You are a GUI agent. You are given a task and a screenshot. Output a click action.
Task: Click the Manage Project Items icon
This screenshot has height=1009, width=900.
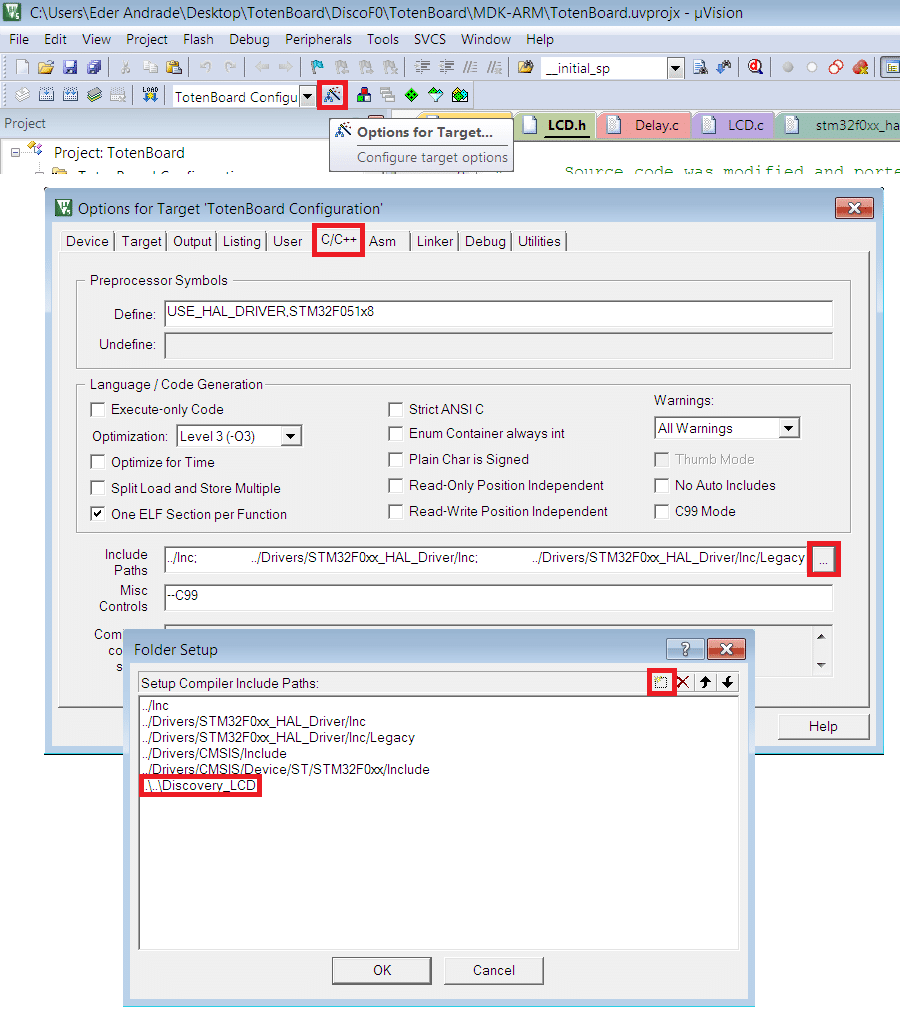point(364,96)
